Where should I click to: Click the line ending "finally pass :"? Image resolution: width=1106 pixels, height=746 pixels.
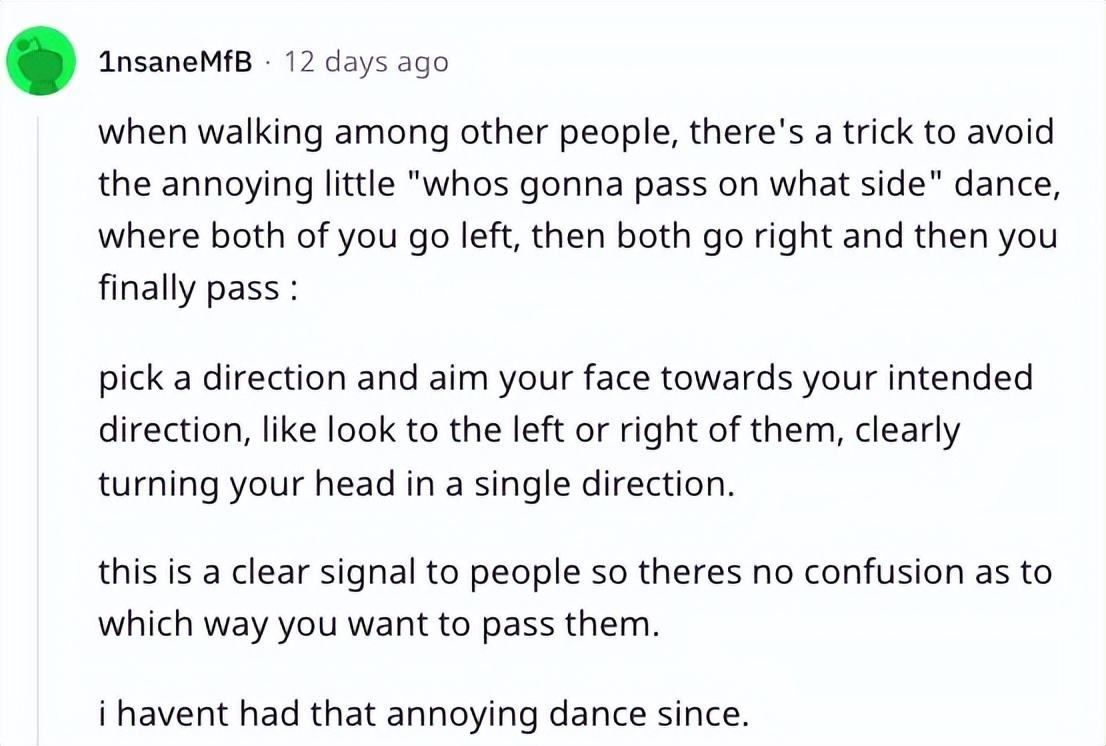[196, 288]
